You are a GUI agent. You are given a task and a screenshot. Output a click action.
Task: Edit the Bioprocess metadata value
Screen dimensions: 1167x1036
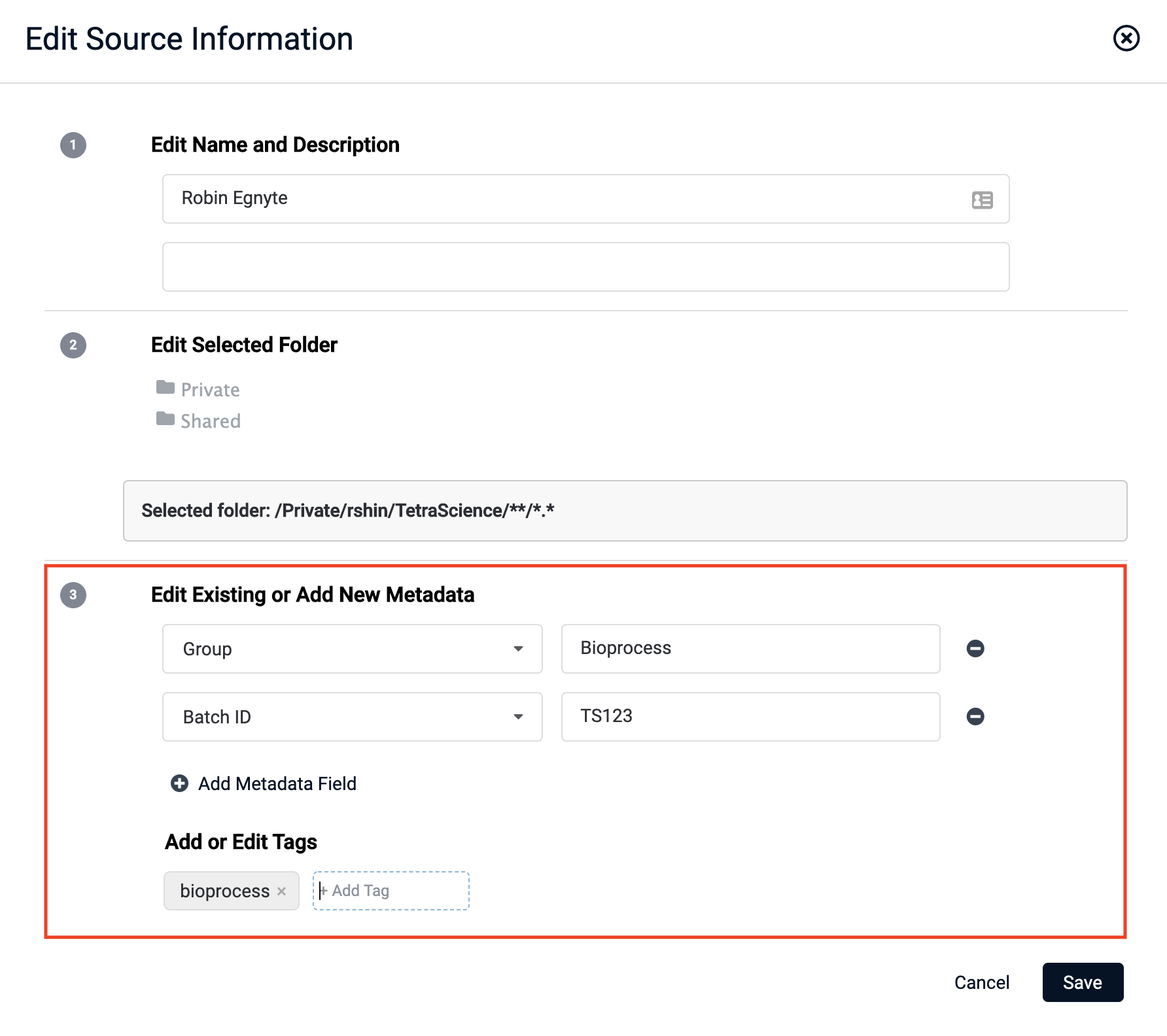pyautogui.click(x=750, y=649)
